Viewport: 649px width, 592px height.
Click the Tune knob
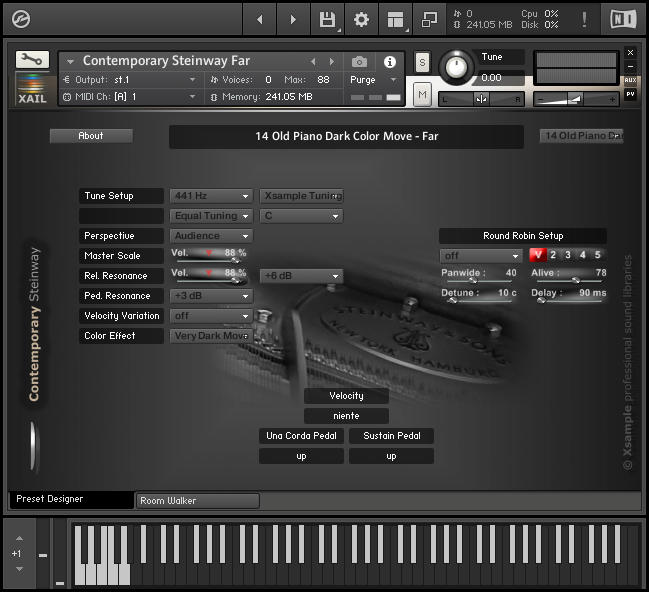456,67
